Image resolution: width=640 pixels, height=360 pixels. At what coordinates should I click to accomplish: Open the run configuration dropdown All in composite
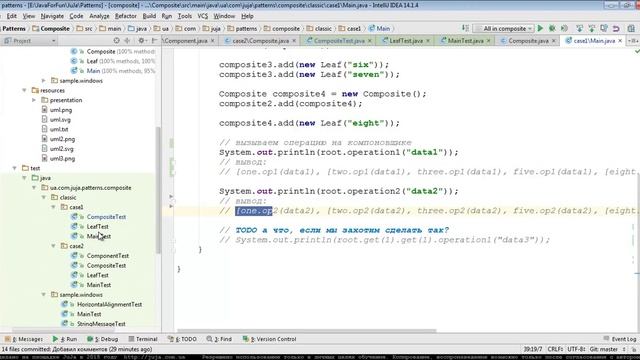click(x=504, y=29)
